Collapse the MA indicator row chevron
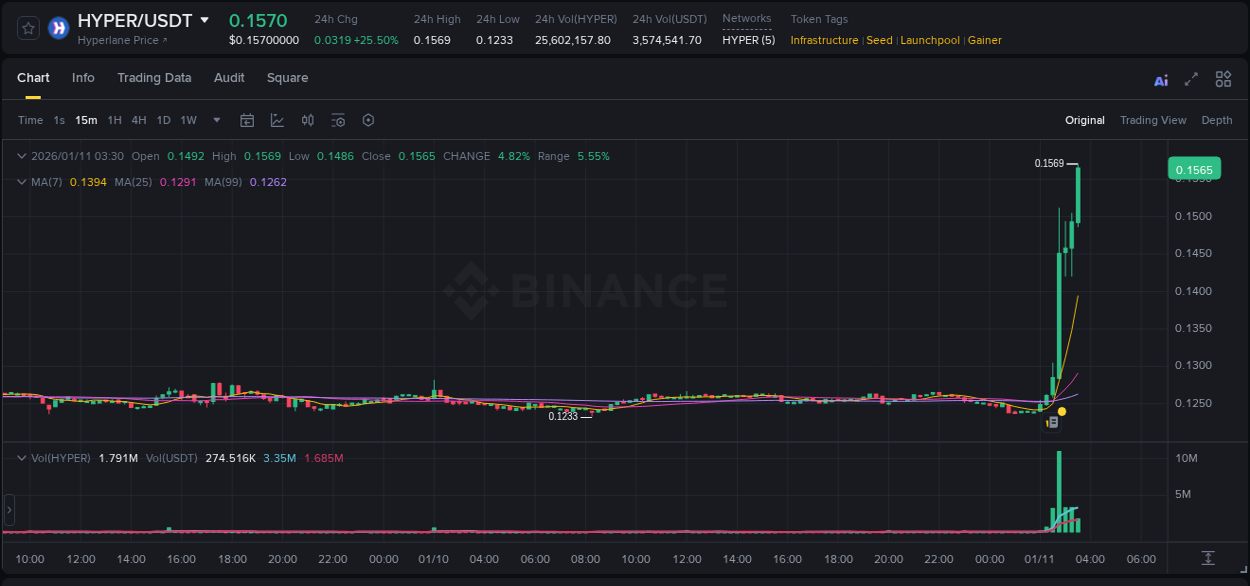The width and height of the screenshot is (1250, 586). click(21, 181)
